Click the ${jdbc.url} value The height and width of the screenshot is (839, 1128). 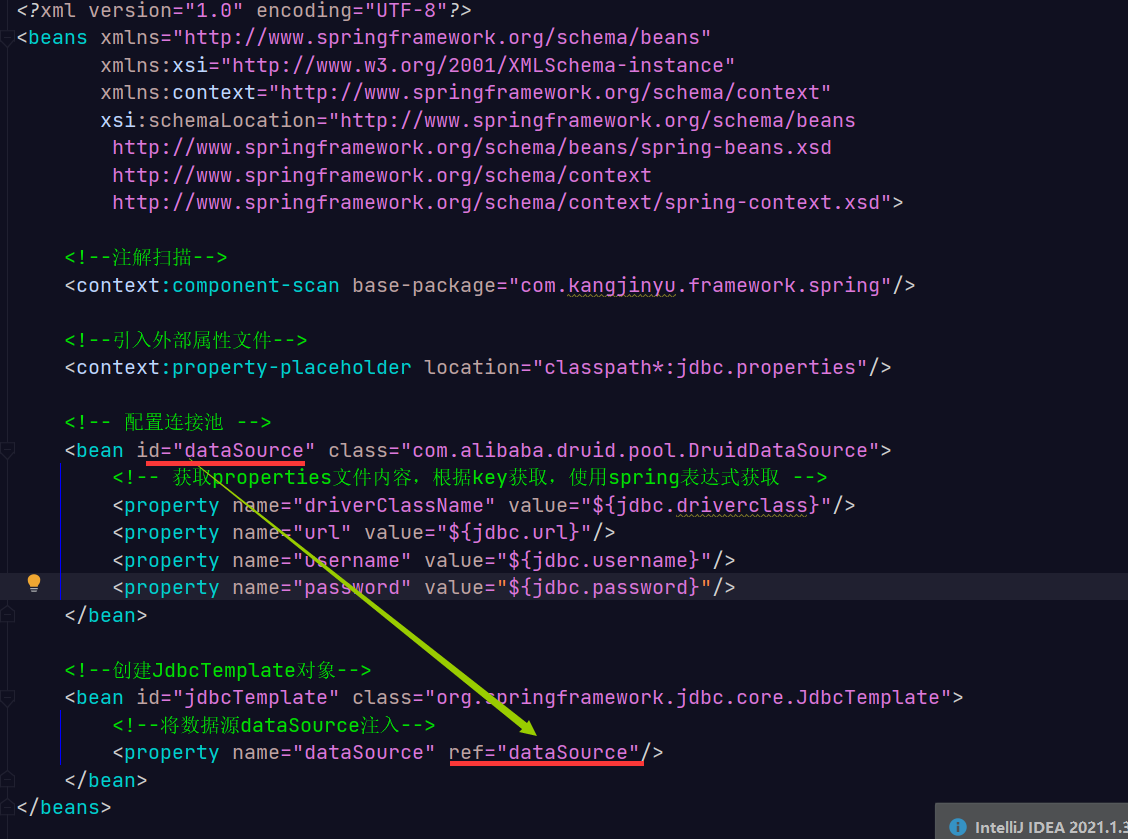coord(514,532)
